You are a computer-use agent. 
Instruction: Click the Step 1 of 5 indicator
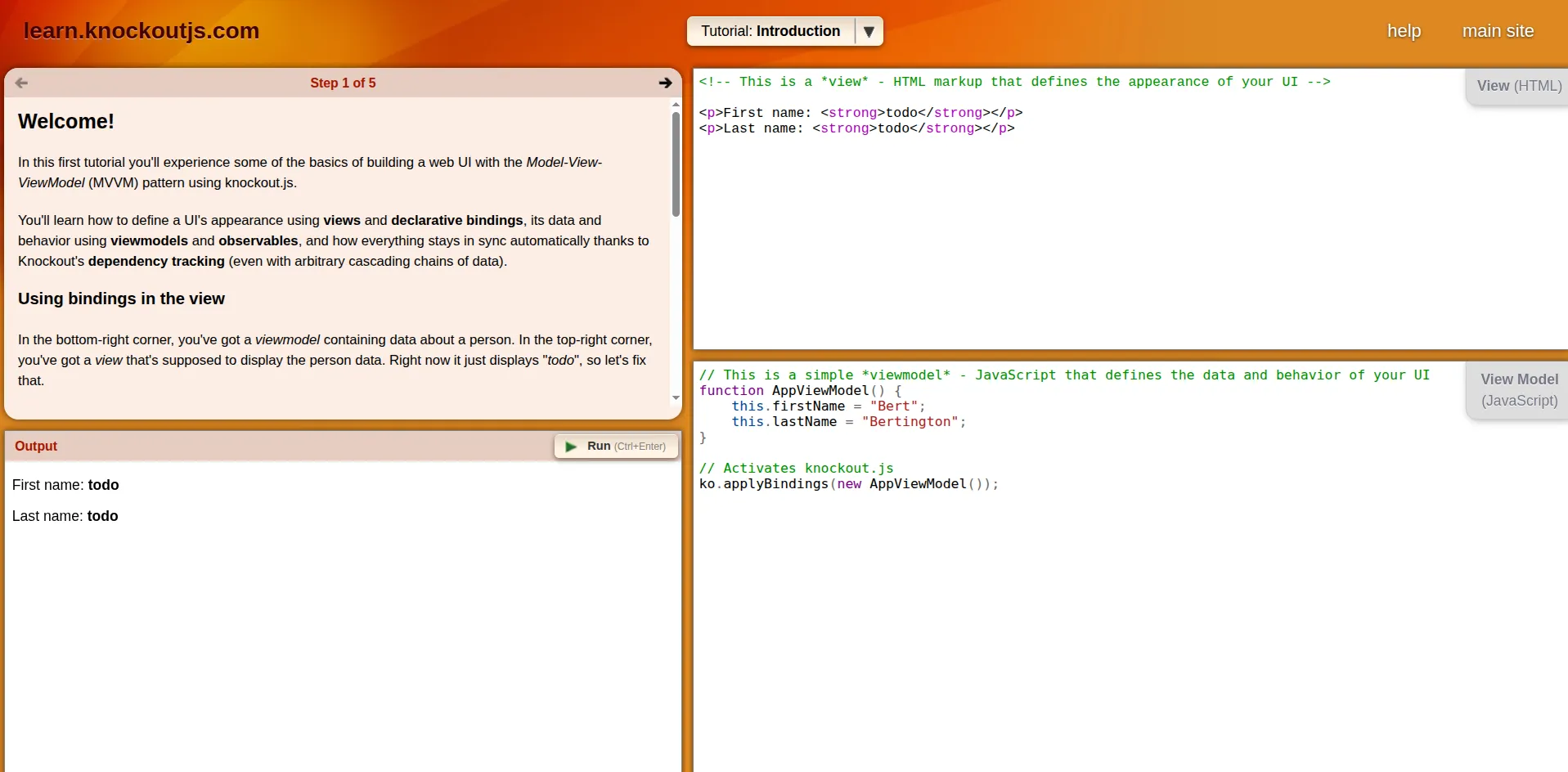(343, 83)
